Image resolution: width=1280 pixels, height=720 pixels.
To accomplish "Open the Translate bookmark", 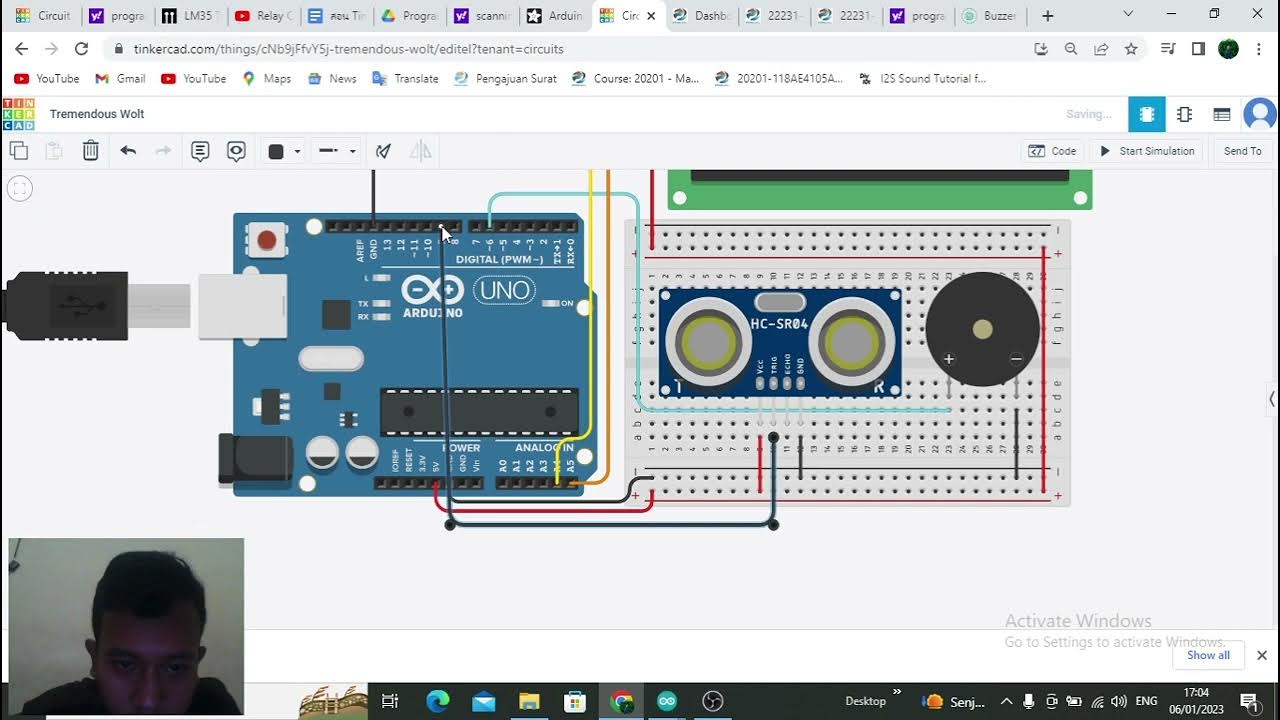I will 405,78.
